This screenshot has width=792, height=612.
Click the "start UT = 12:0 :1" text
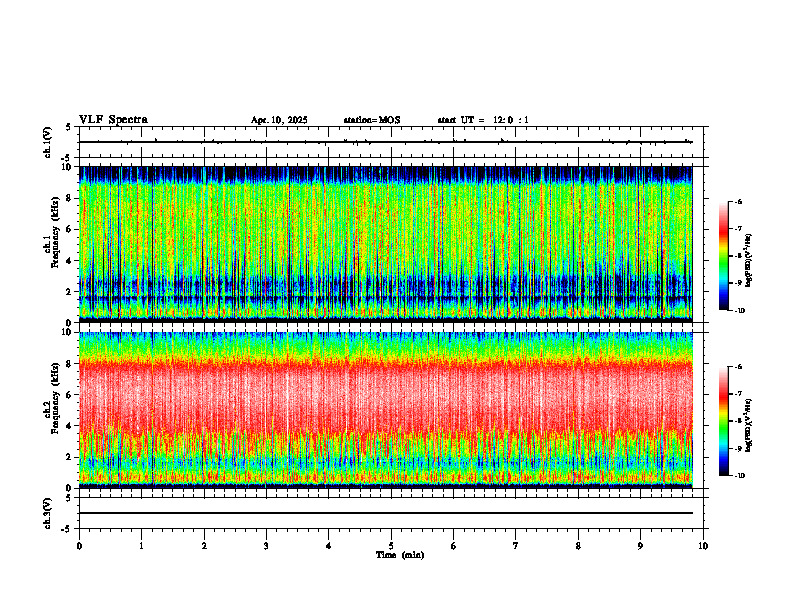click(x=483, y=120)
